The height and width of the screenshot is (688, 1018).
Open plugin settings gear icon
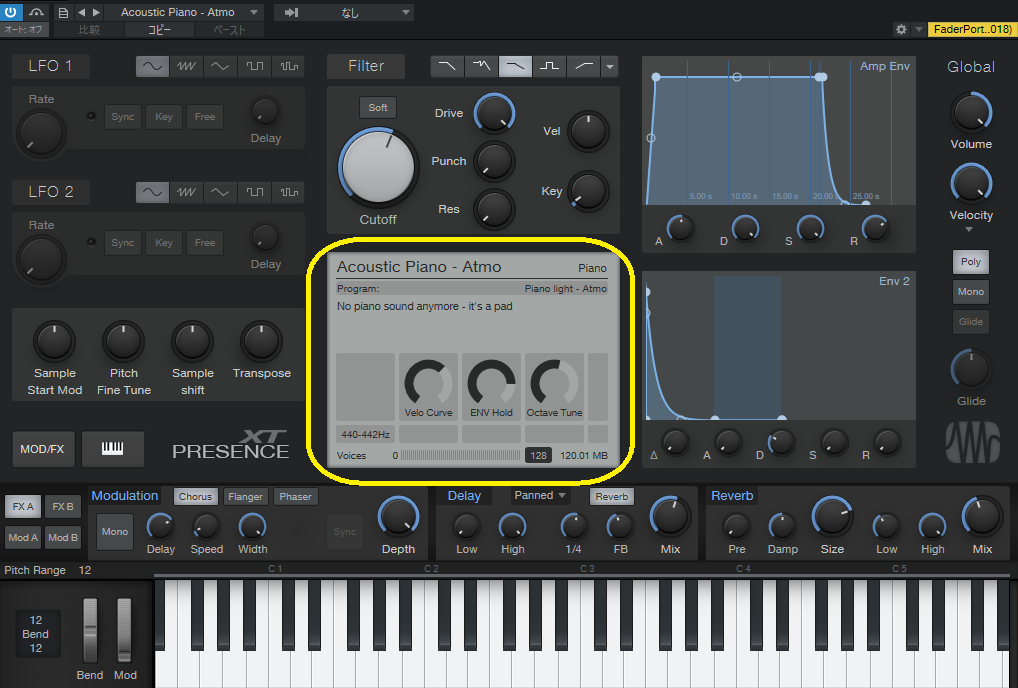coord(901,29)
